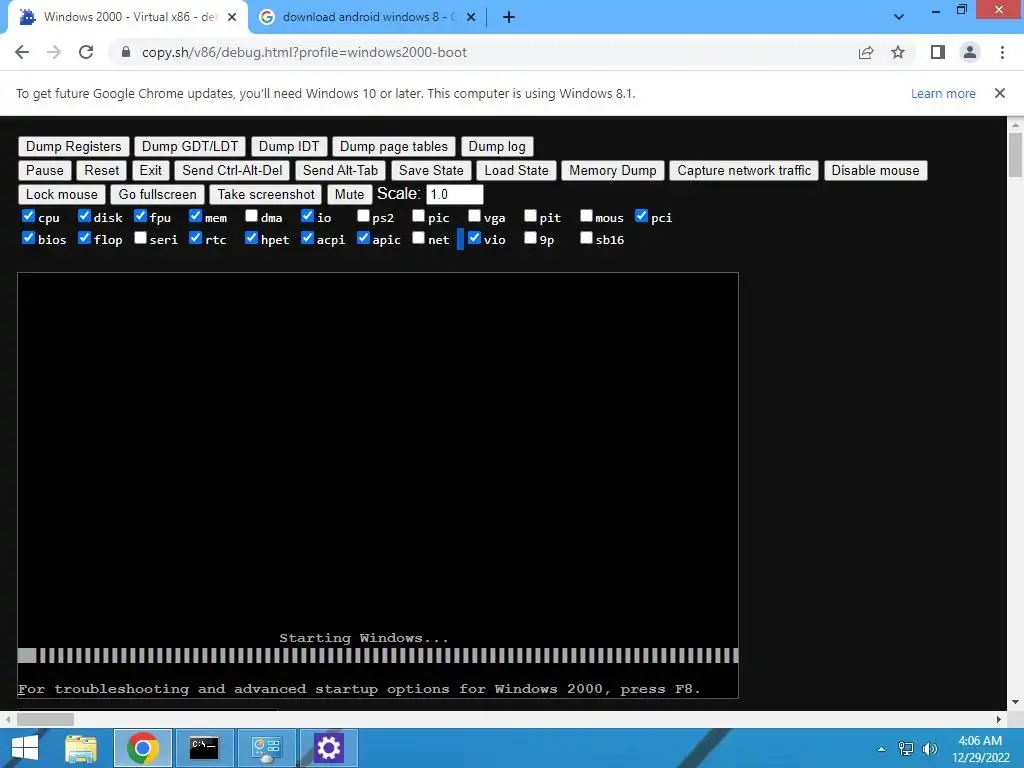Click the Dump log button
The height and width of the screenshot is (768, 1024).
click(497, 146)
